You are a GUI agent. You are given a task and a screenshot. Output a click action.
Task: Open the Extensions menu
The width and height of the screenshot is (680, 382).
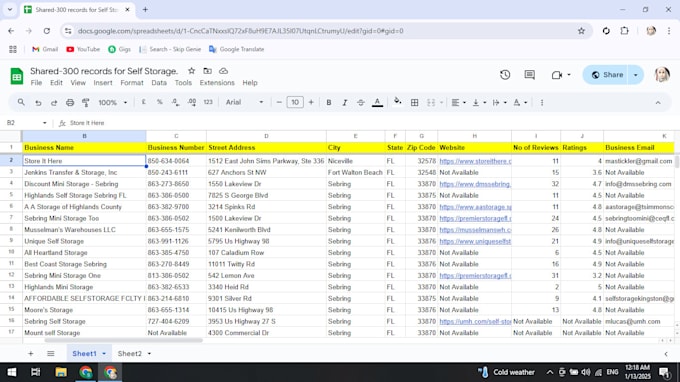[x=217, y=83]
